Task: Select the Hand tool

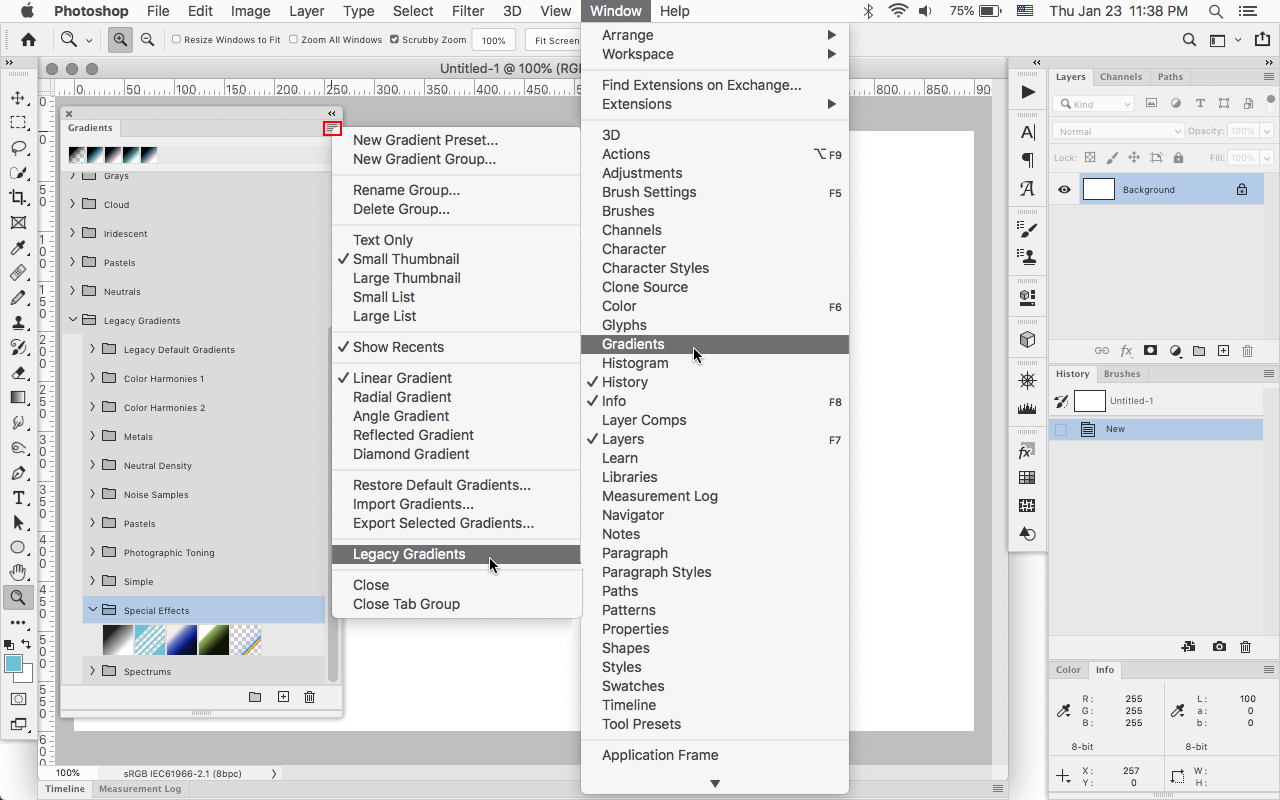Action: (x=18, y=573)
